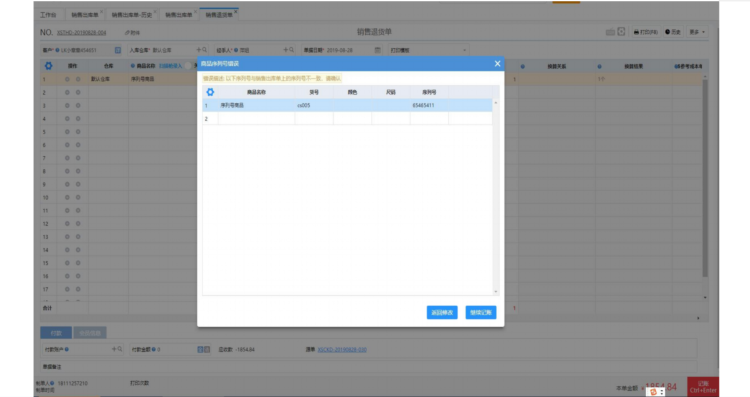Viewport: 750px width, 397px height.
Task: Click first operation icon in row 2
Action: click(x=67, y=92)
